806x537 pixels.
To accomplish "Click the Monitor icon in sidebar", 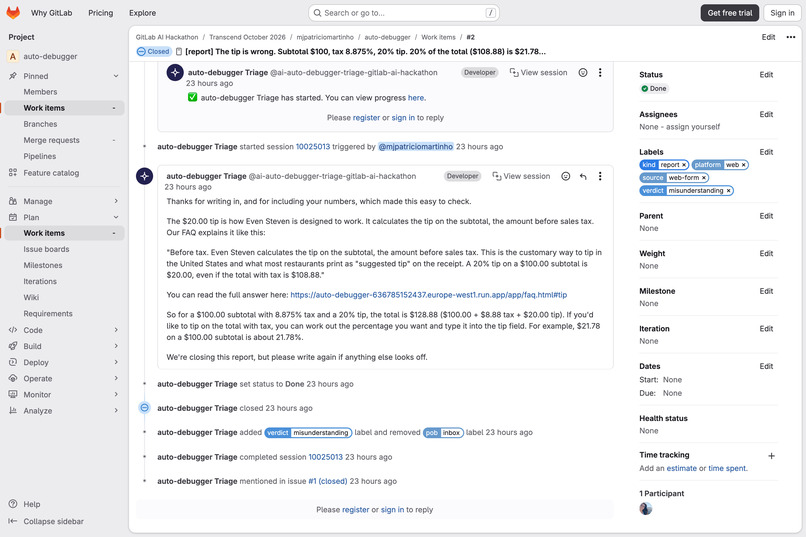I will 13,394.
